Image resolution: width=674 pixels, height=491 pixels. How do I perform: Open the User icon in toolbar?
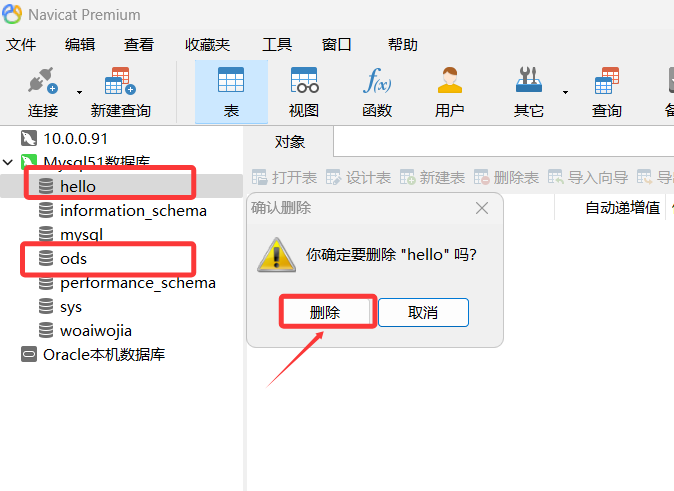(x=450, y=80)
